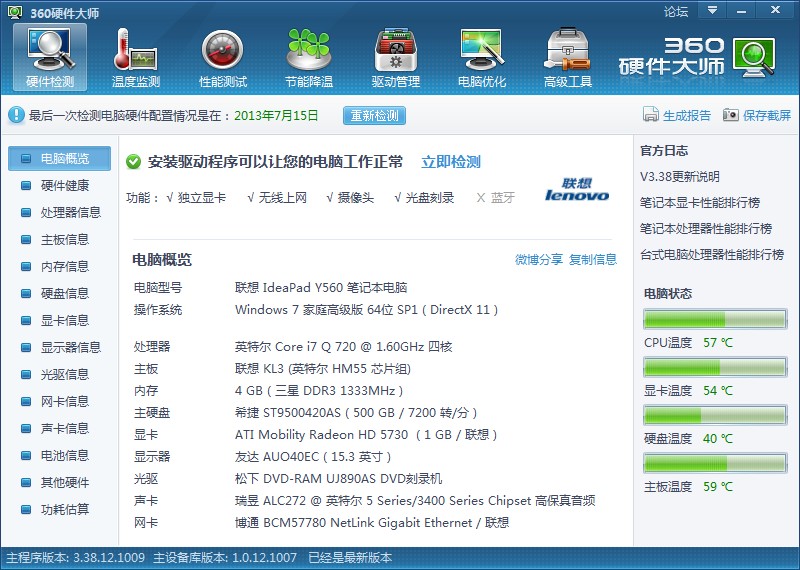Image resolution: width=800 pixels, height=570 pixels.
Task: Open the 电脑优化 computer optimization icon
Action: click(x=481, y=52)
